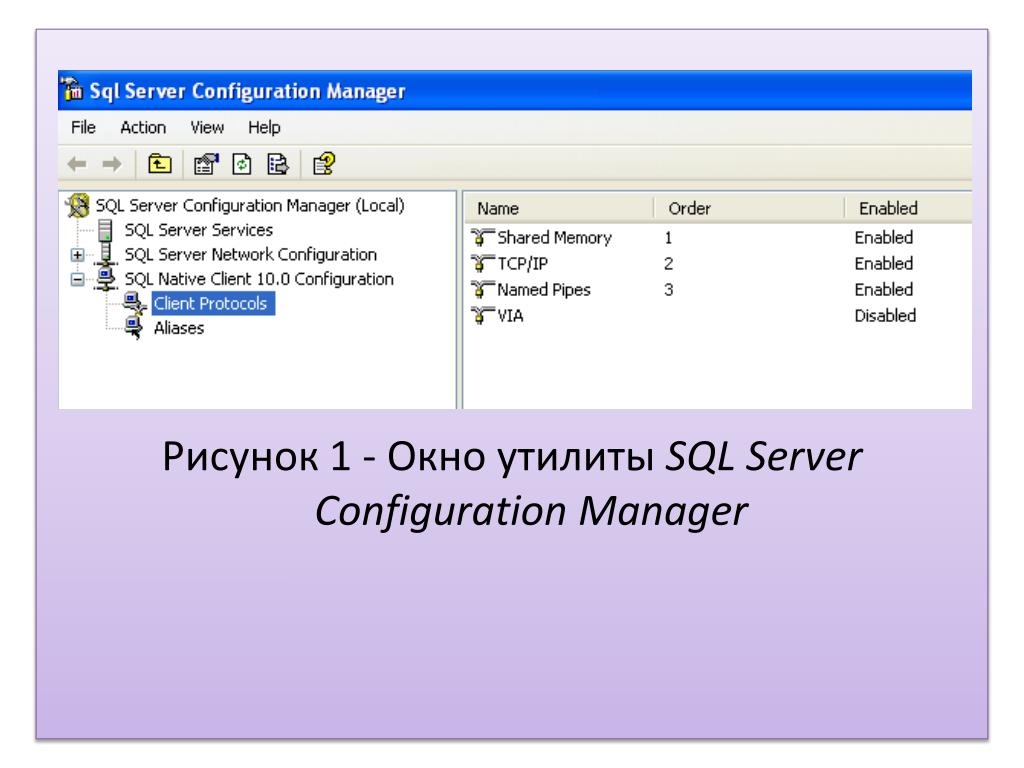This screenshot has width=1024, height=768.
Task: Click the Configuration Manager title bar icon
Action: coord(71,89)
